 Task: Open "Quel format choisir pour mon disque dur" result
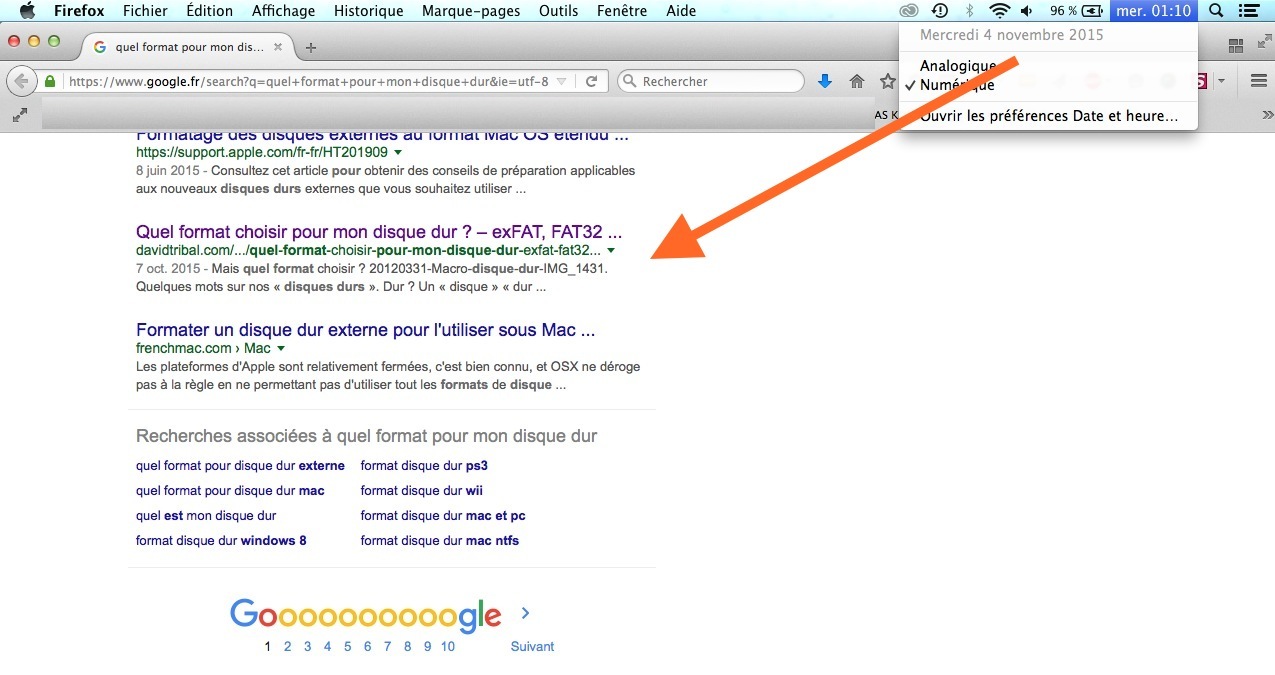coord(379,231)
